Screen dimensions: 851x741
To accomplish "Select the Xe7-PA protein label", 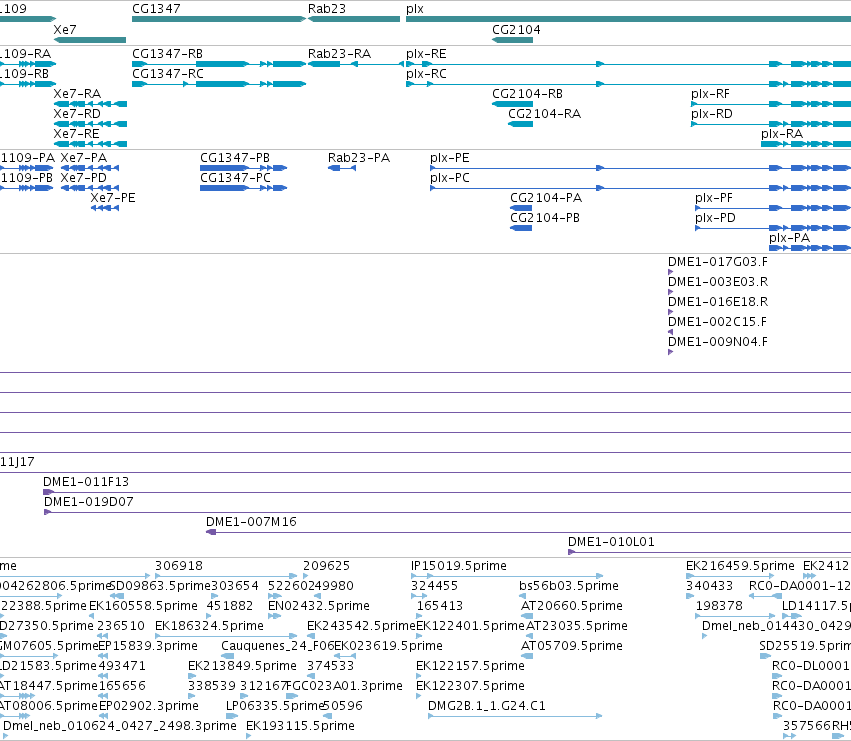I will pyautogui.click(x=84, y=157).
